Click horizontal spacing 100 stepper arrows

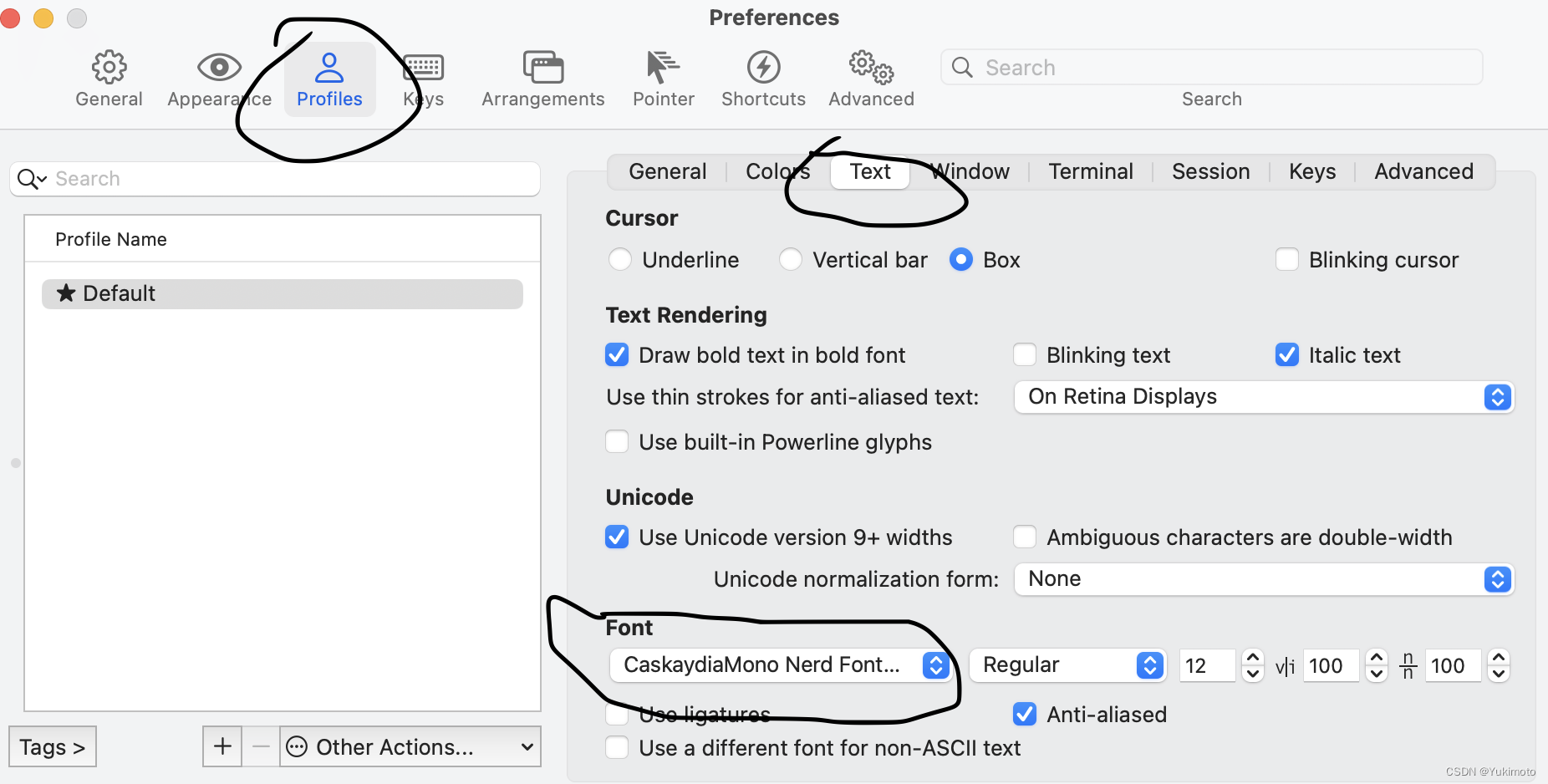click(1376, 665)
